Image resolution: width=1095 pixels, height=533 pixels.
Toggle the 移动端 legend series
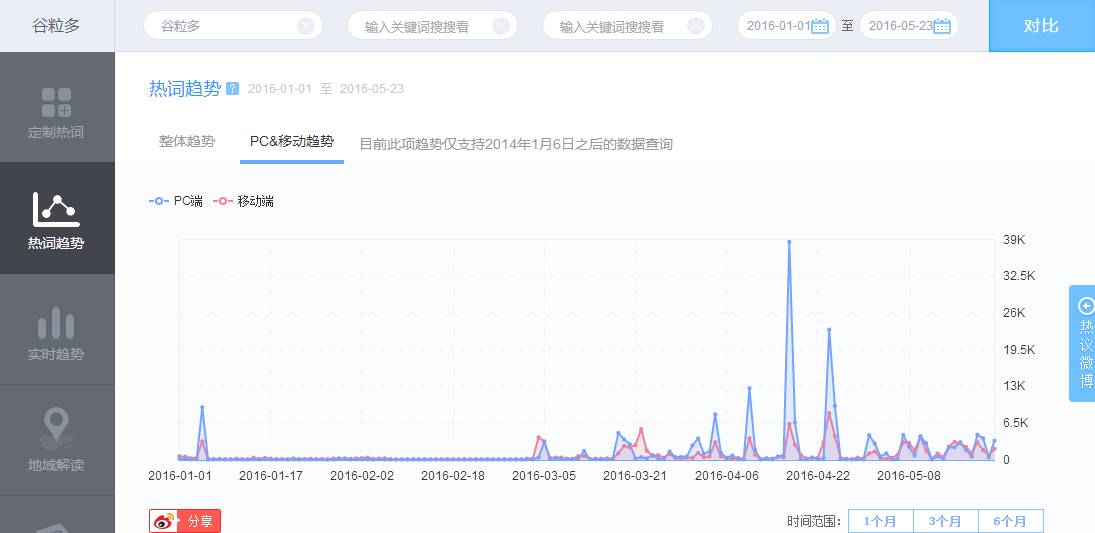pyautogui.click(x=244, y=201)
